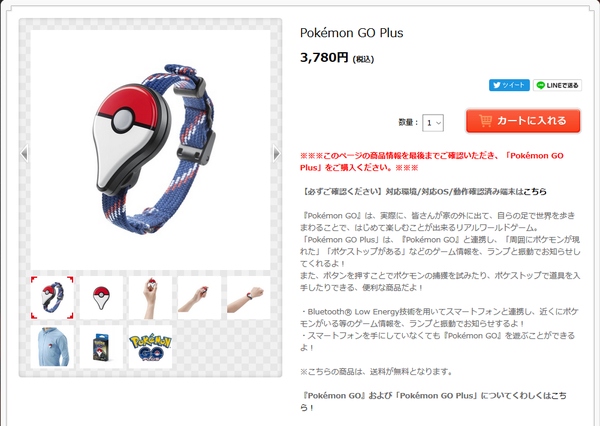Select the Poké Ball pin-only thumbnail
The image size is (600, 426).
pos(101,298)
